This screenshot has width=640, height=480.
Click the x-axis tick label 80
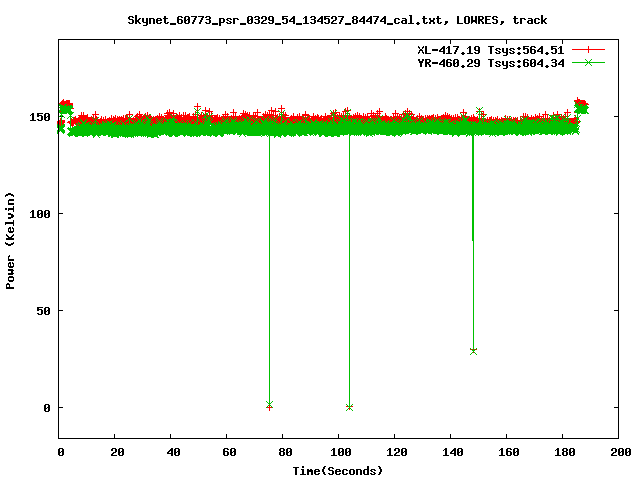(285, 452)
